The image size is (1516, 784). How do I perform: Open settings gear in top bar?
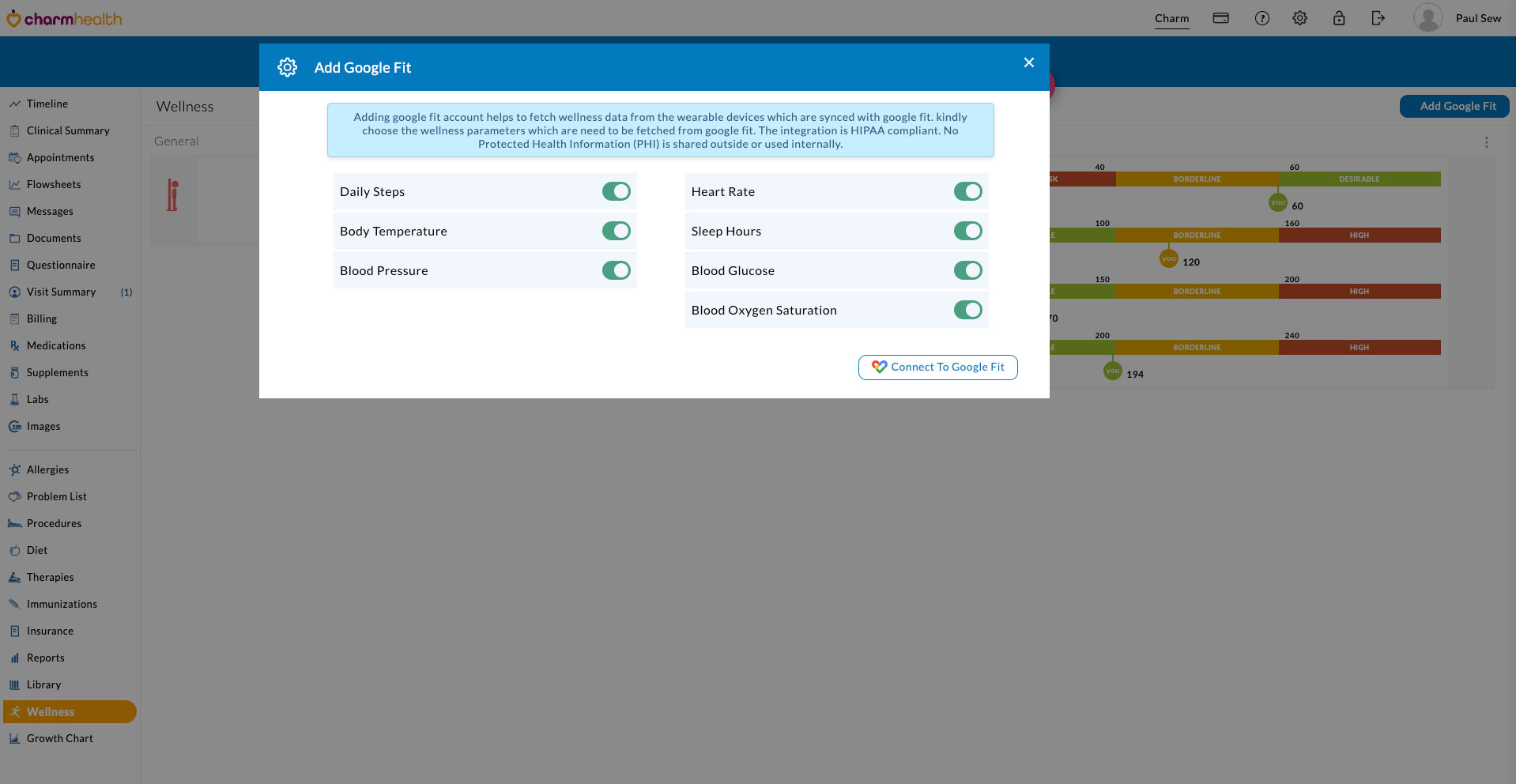1299,18
